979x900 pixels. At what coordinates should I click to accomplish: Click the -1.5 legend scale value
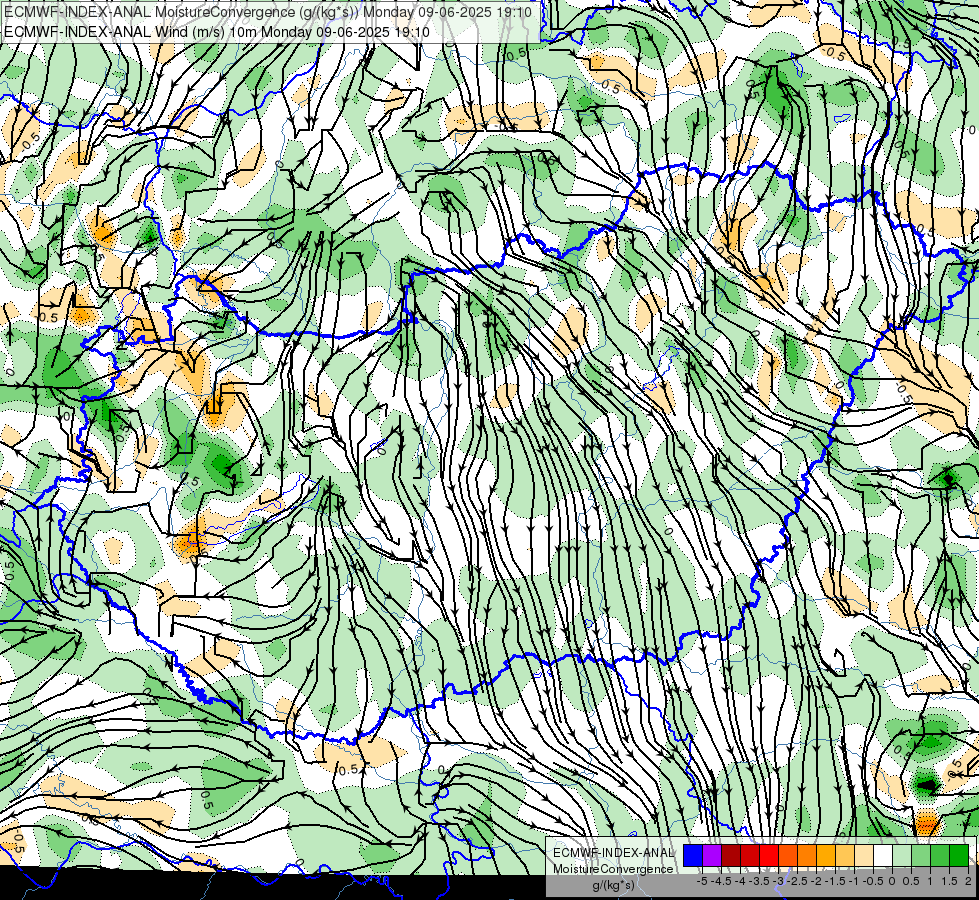(835, 881)
